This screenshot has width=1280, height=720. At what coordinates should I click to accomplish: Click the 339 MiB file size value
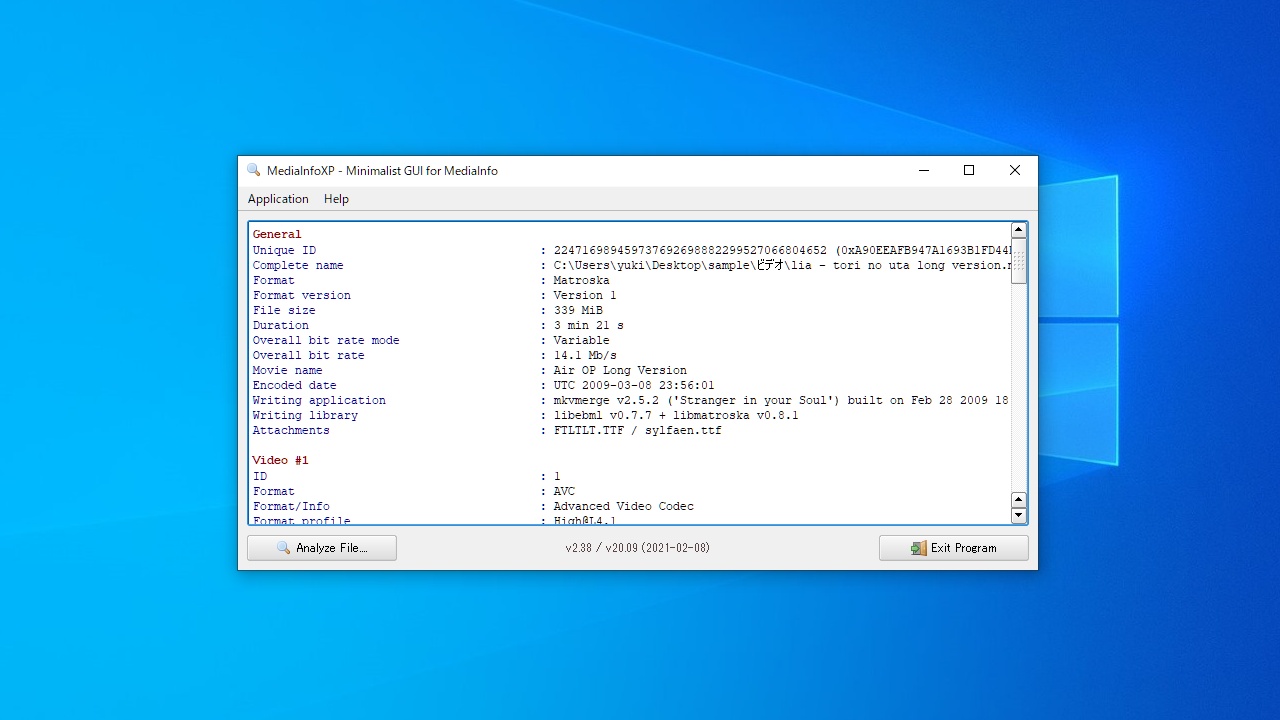click(578, 310)
